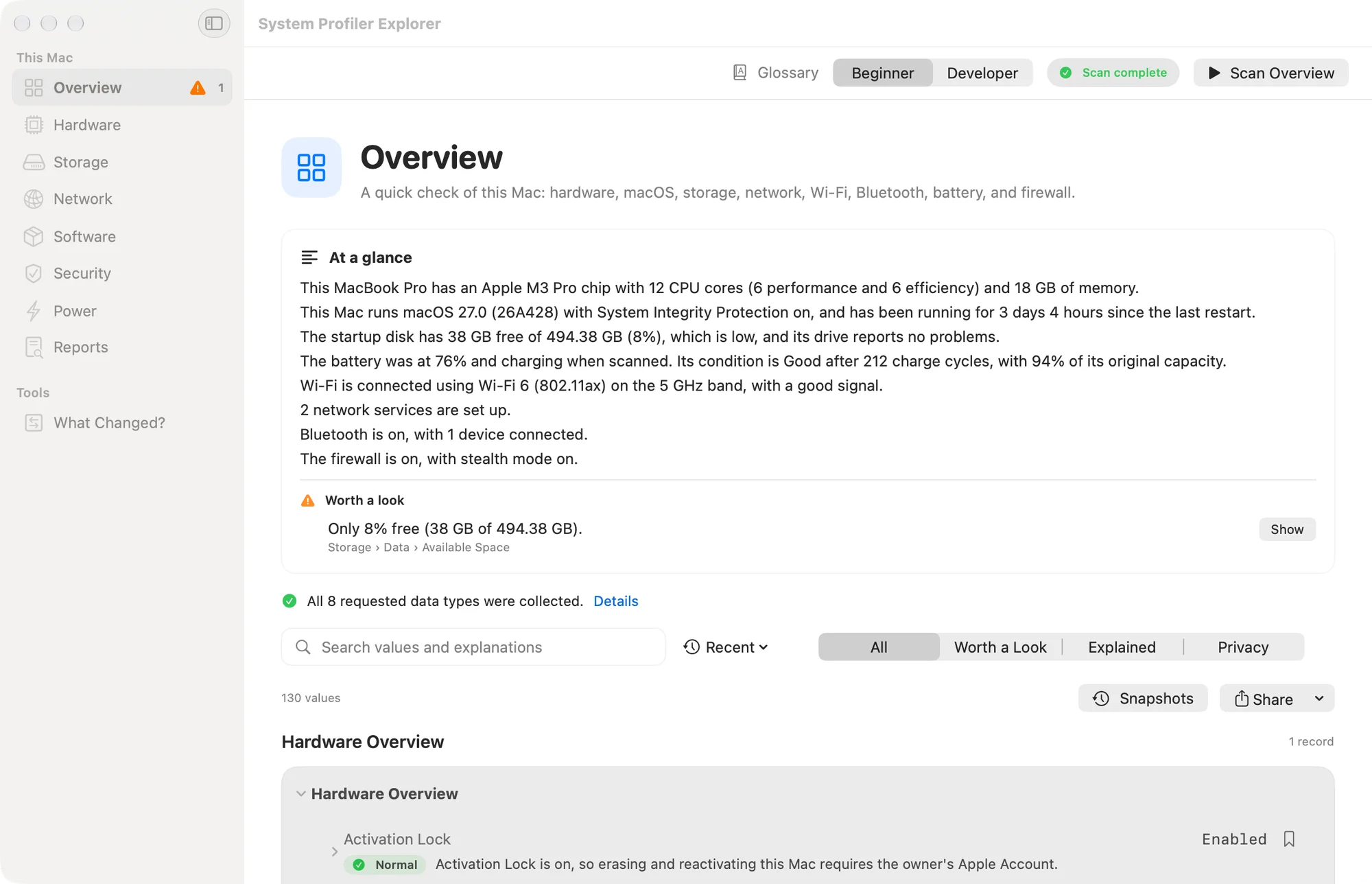The height and width of the screenshot is (884, 1372).
Task: Open the Glossary
Action: [776, 73]
